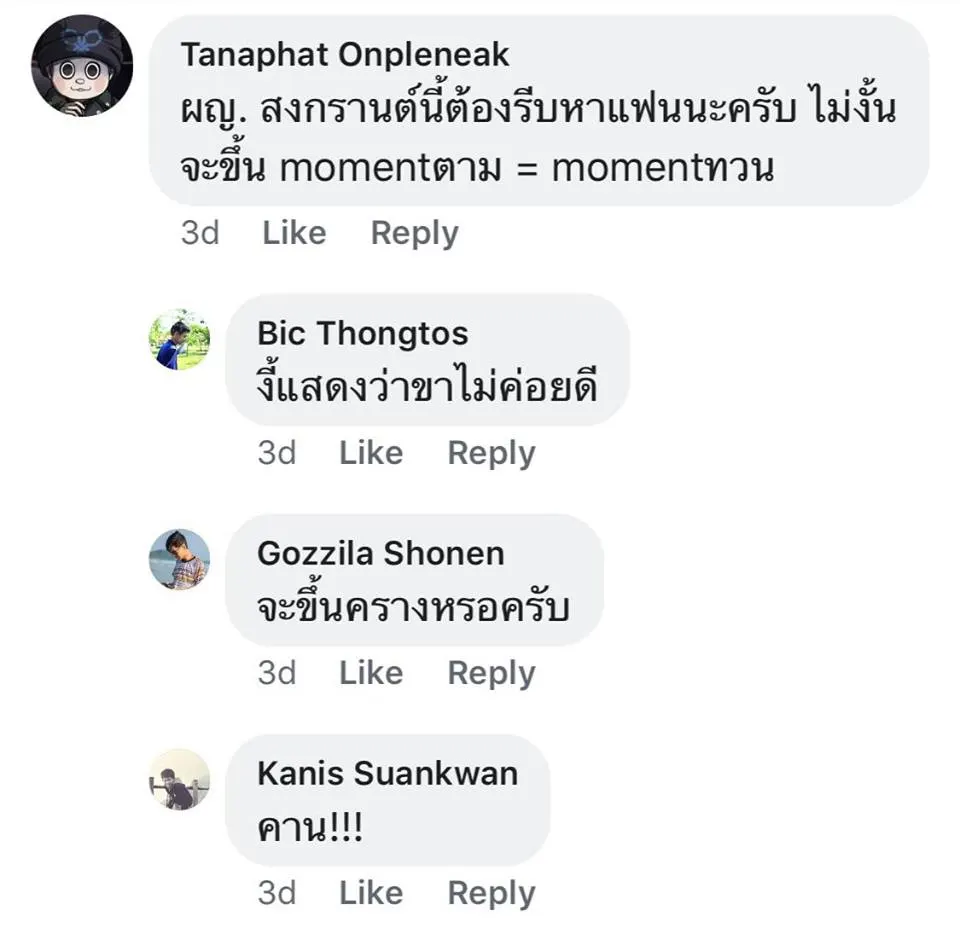Click the Bic Thongtos name link
Image resolution: width=960 pixels, height=928 pixels.
click(363, 333)
